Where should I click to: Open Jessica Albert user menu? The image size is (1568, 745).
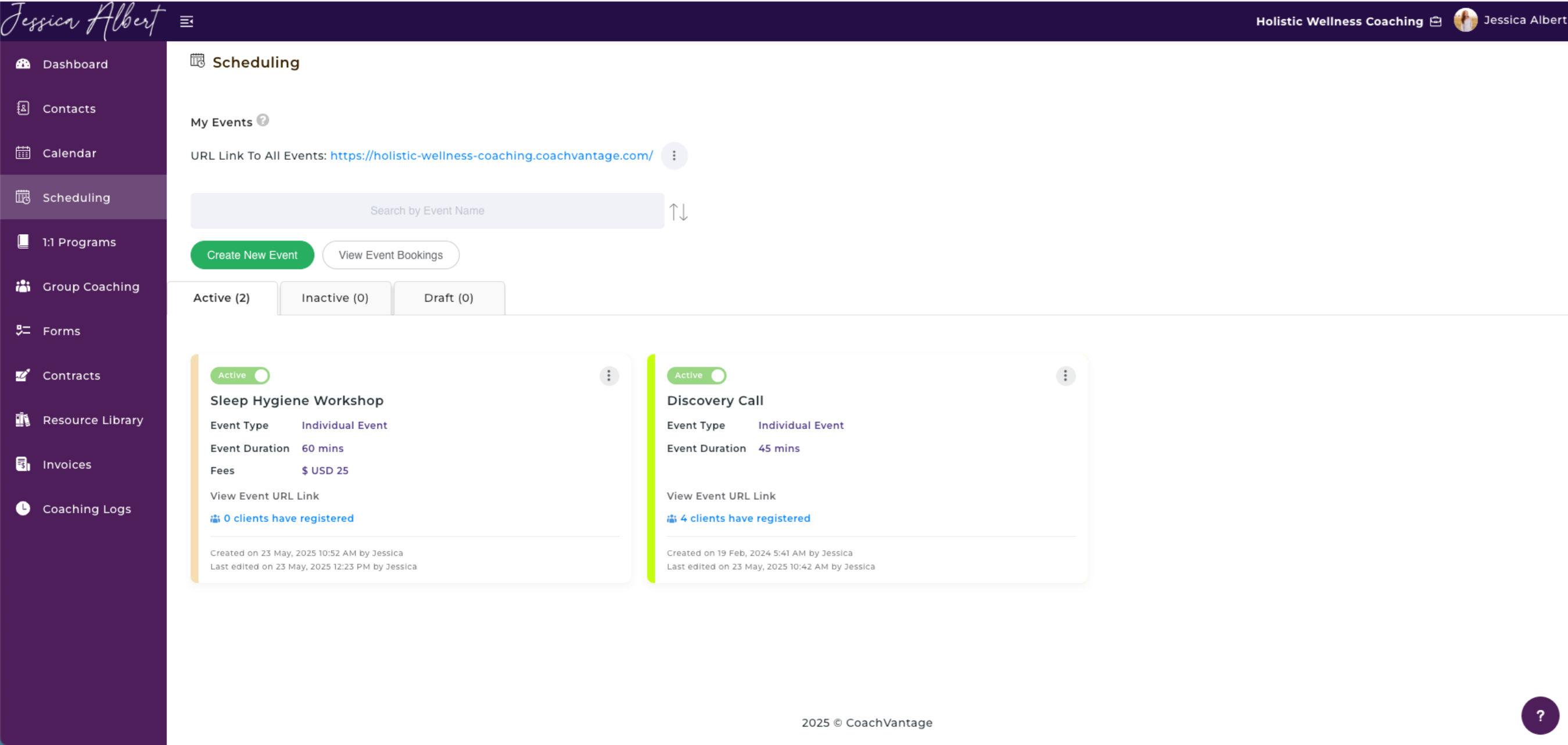[x=1525, y=20]
